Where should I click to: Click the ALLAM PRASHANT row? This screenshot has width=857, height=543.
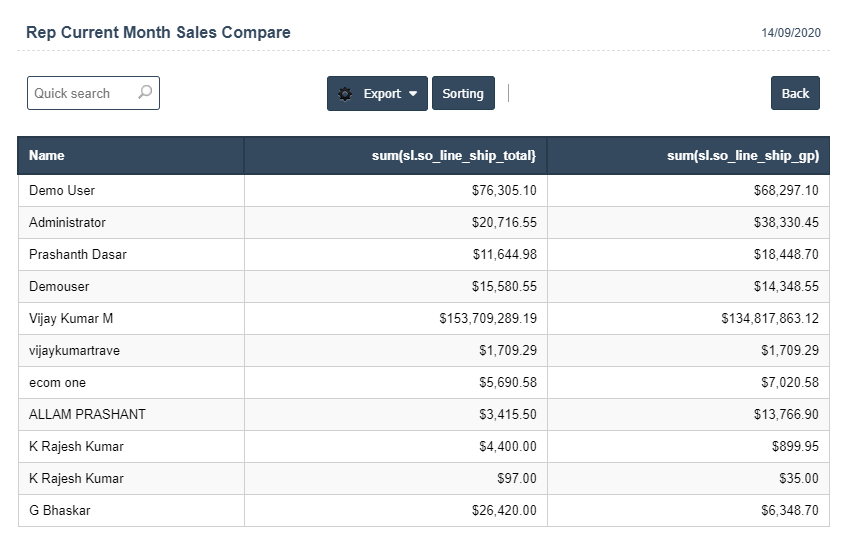coord(87,414)
